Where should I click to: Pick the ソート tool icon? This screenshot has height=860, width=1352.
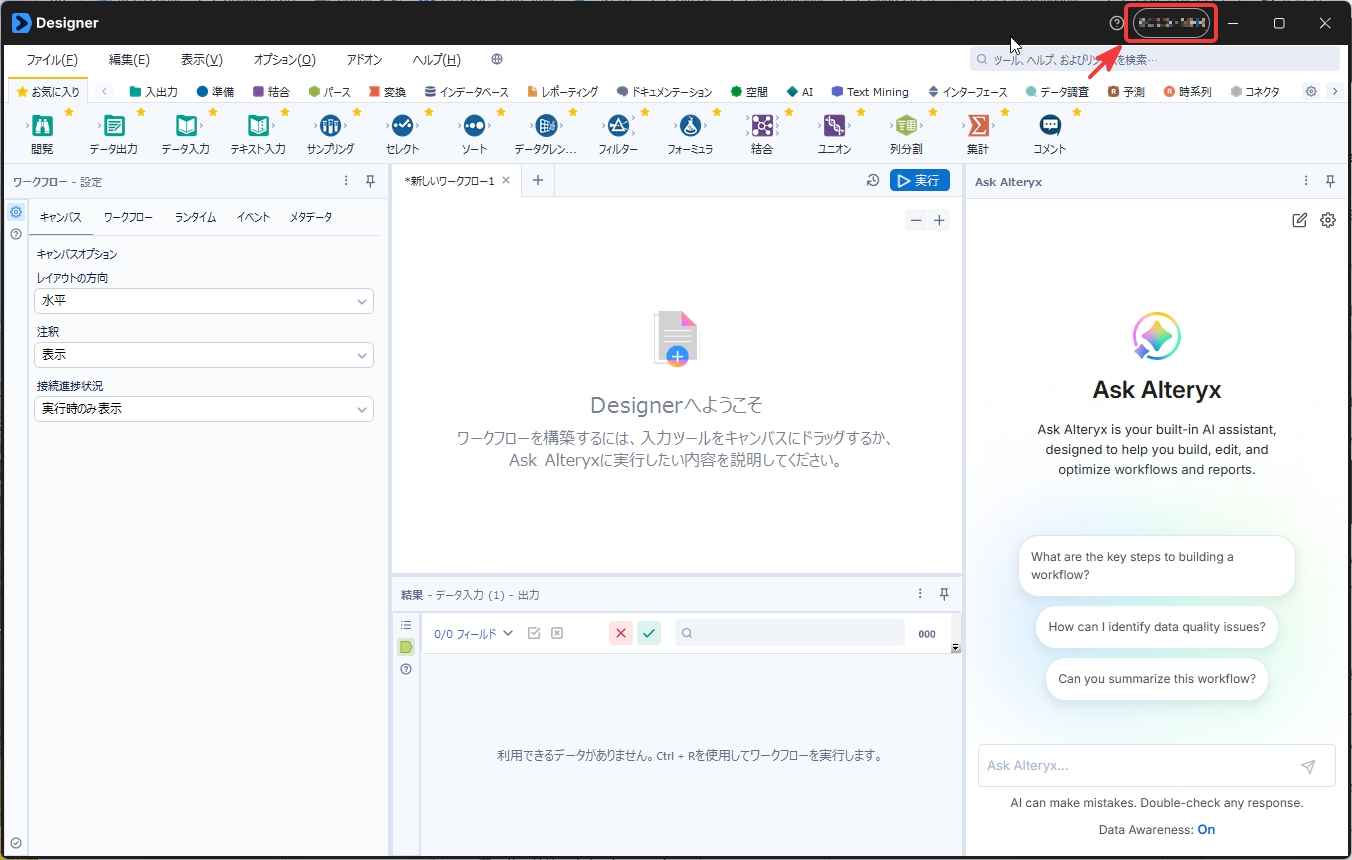(x=474, y=126)
